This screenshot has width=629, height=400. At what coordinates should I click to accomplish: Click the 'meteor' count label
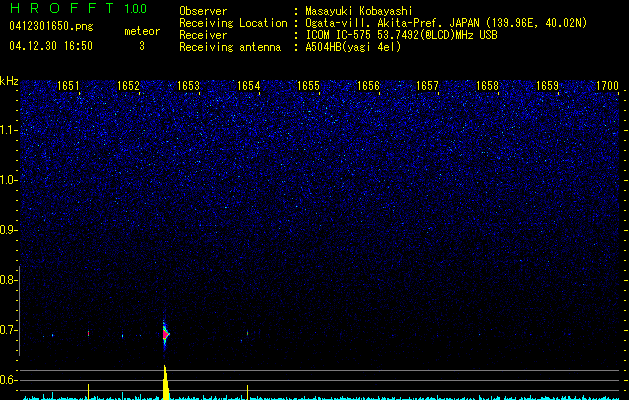click(x=142, y=31)
